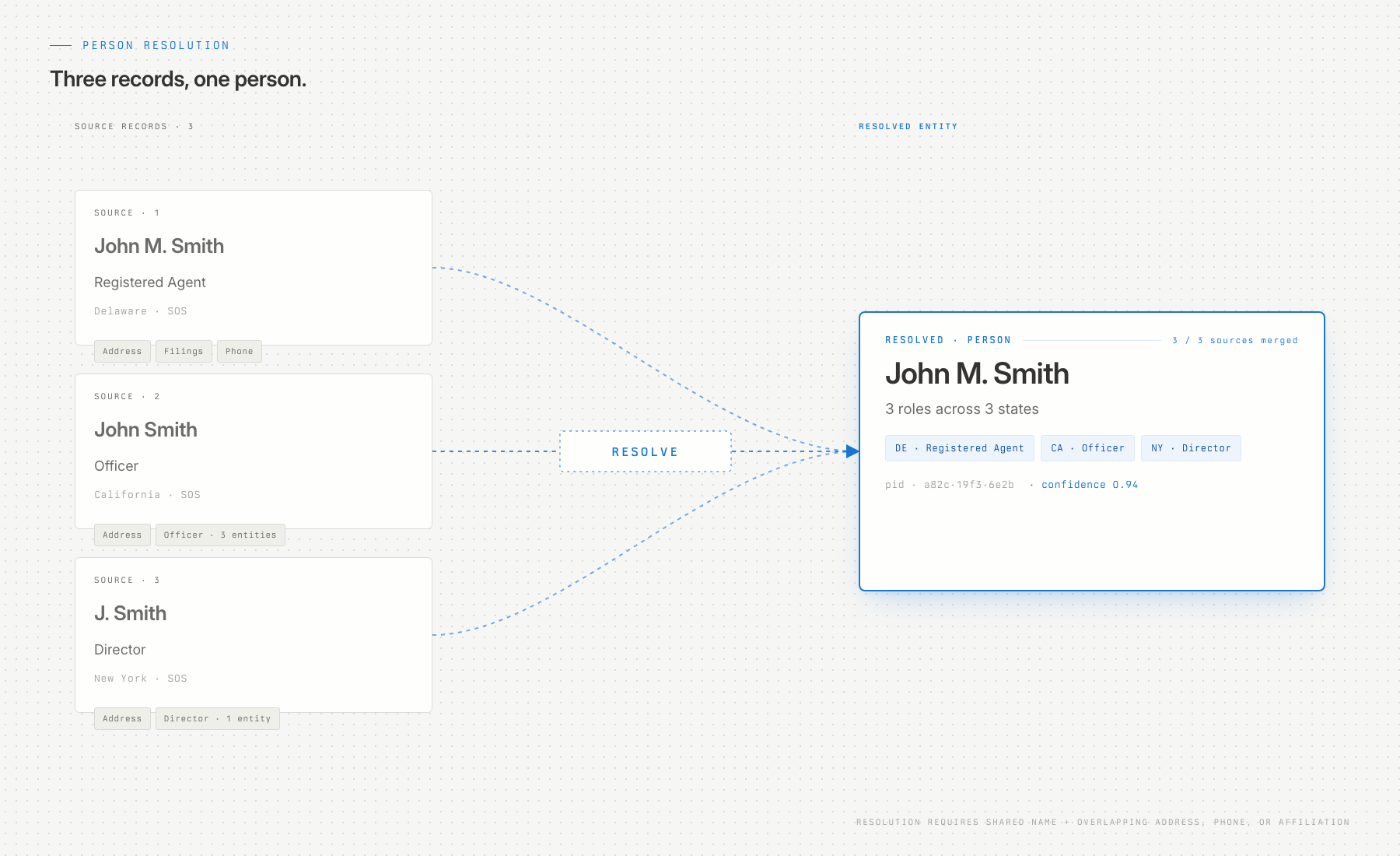Open the J. Smith Director source card

254,635
